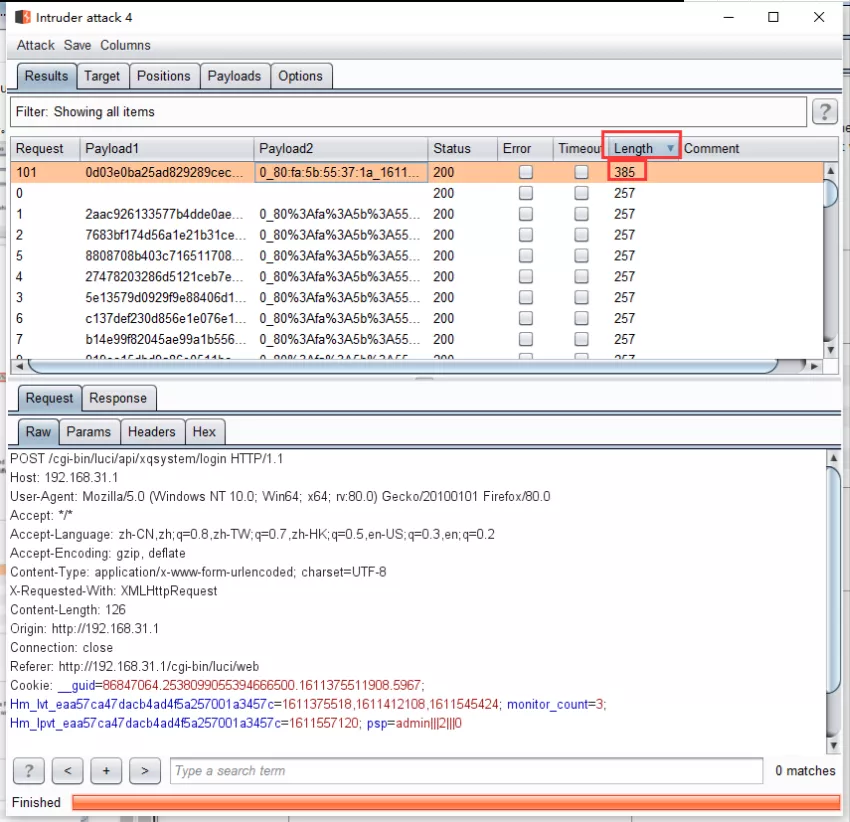Viewport: 850px width, 822px height.
Task: Click the plus button beside search
Action: click(106, 770)
